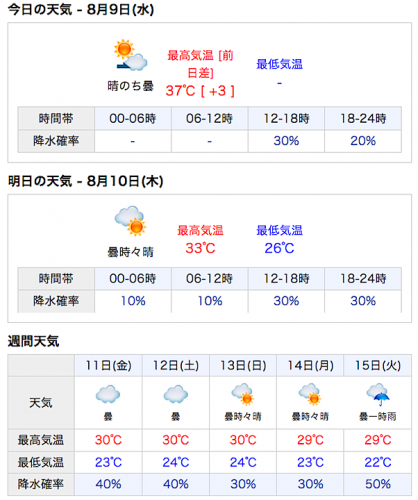Click today's 18-24時 20% rain probability
The height and width of the screenshot is (500, 418).
[363, 141]
